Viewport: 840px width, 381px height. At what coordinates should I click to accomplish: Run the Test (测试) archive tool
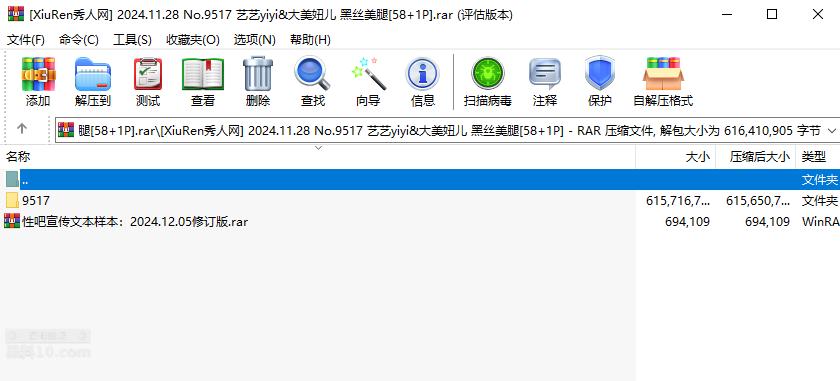pyautogui.click(x=148, y=81)
